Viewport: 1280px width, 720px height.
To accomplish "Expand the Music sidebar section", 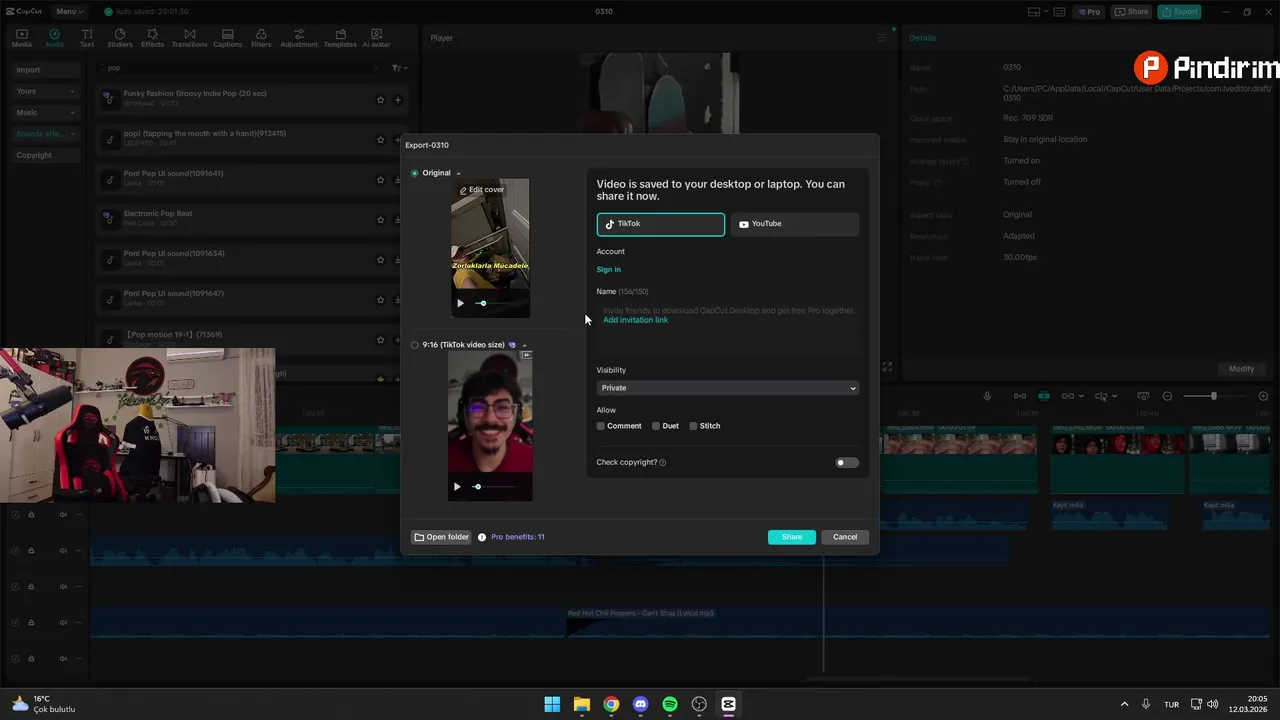I will pyautogui.click(x=46, y=112).
